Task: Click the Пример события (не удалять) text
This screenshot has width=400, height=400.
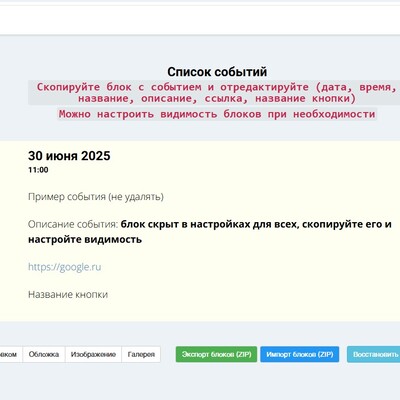Action: (96, 197)
